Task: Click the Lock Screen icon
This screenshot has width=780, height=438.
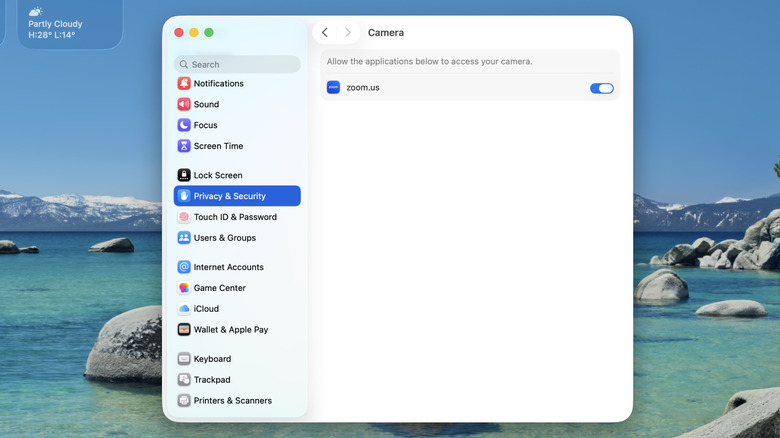Action: (184, 175)
